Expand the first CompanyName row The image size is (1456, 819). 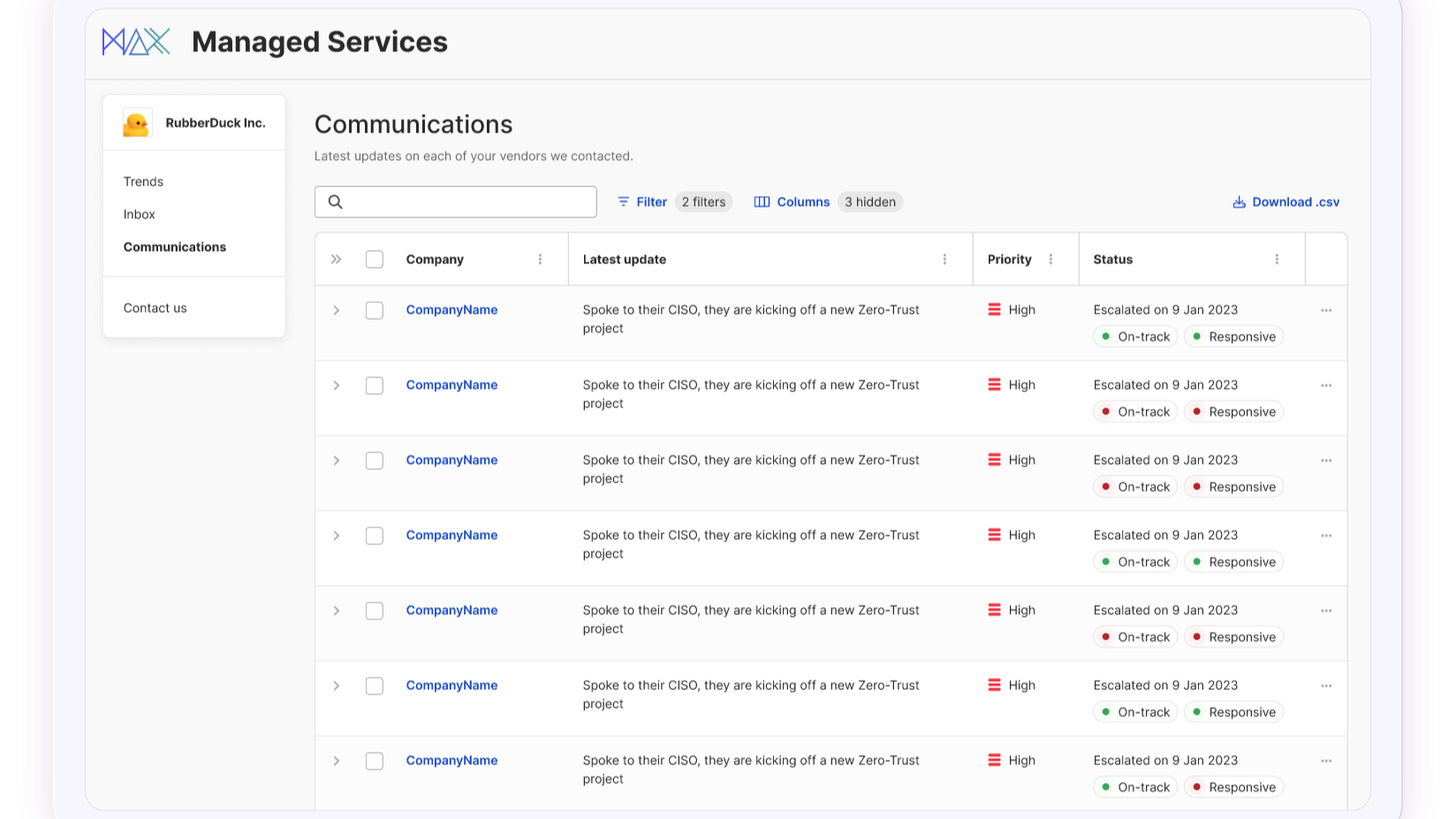336,311
